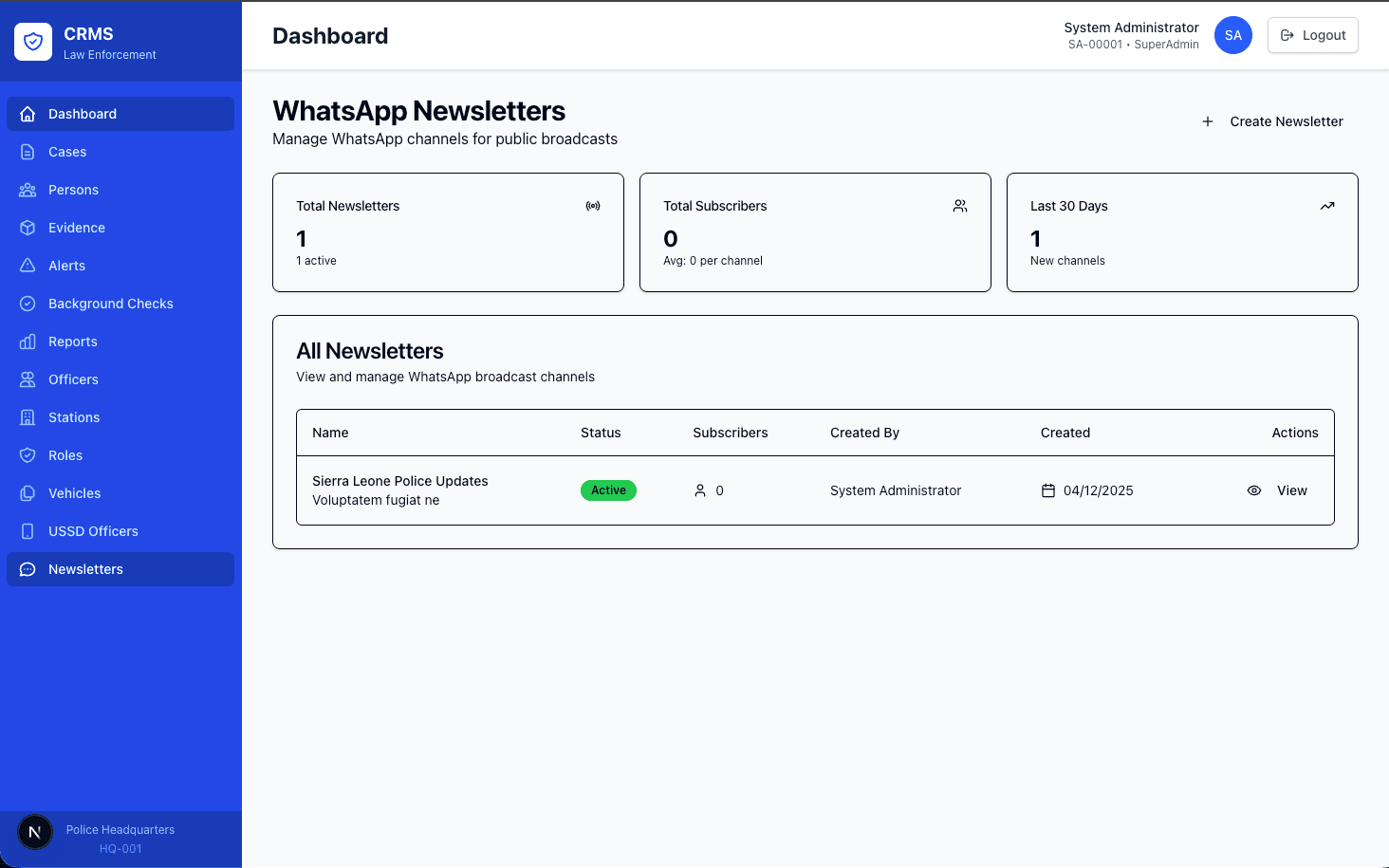Open the Cases menu item

pyautogui.click(x=120, y=152)
